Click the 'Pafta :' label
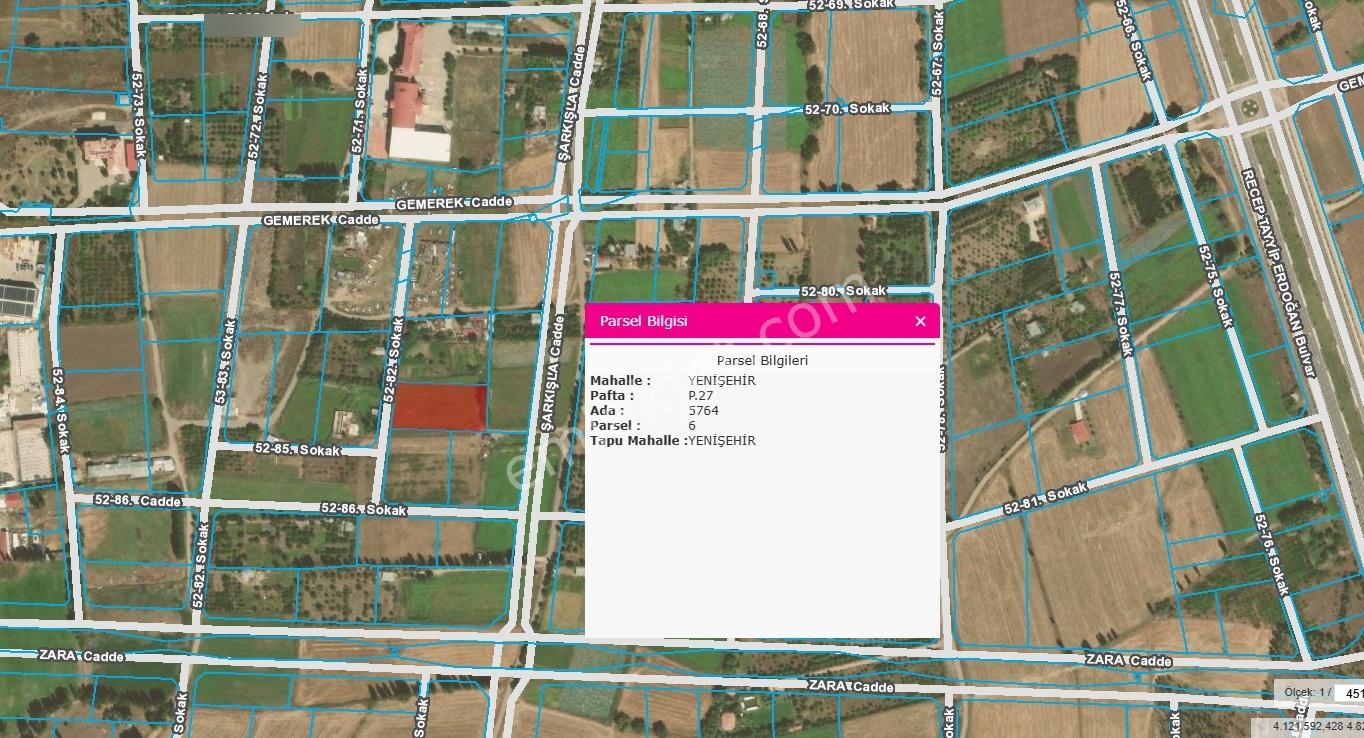The image size is (1364, 738). (612, 395)
